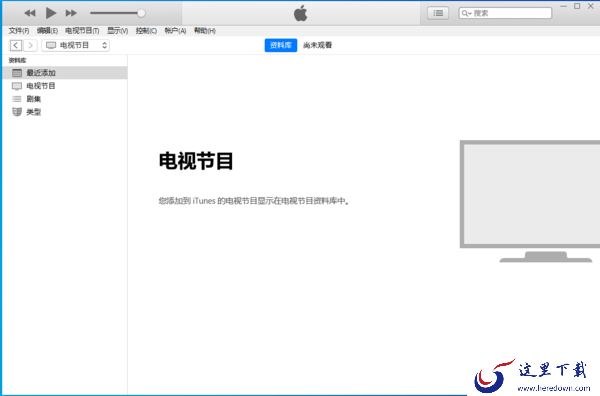The width and height of the screenshot is (600, 396).
Task: Adjust the volume slider knob
Action: point(141,13)
